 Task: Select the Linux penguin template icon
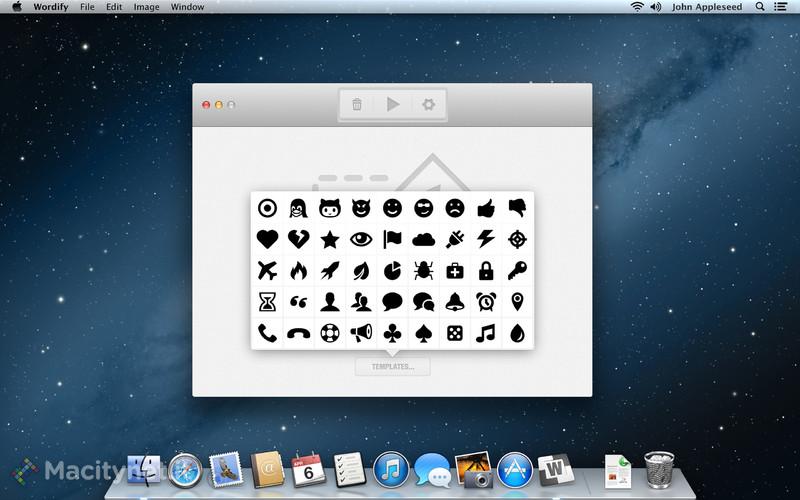coord(298,208)
